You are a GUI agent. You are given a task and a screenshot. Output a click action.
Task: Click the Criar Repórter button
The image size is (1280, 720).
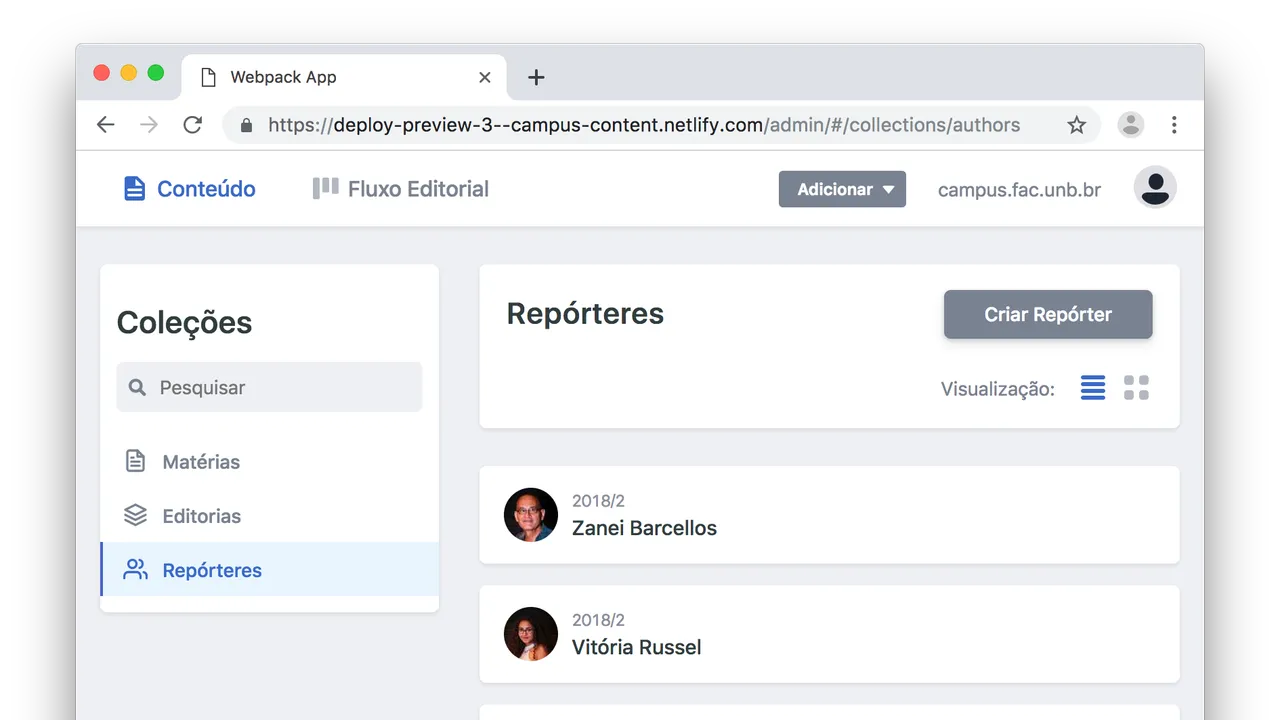coord(1048,314)
